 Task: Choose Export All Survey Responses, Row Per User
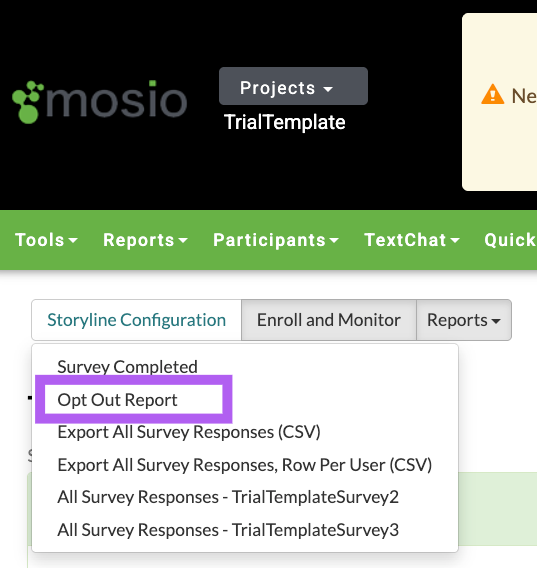point(245,465)
